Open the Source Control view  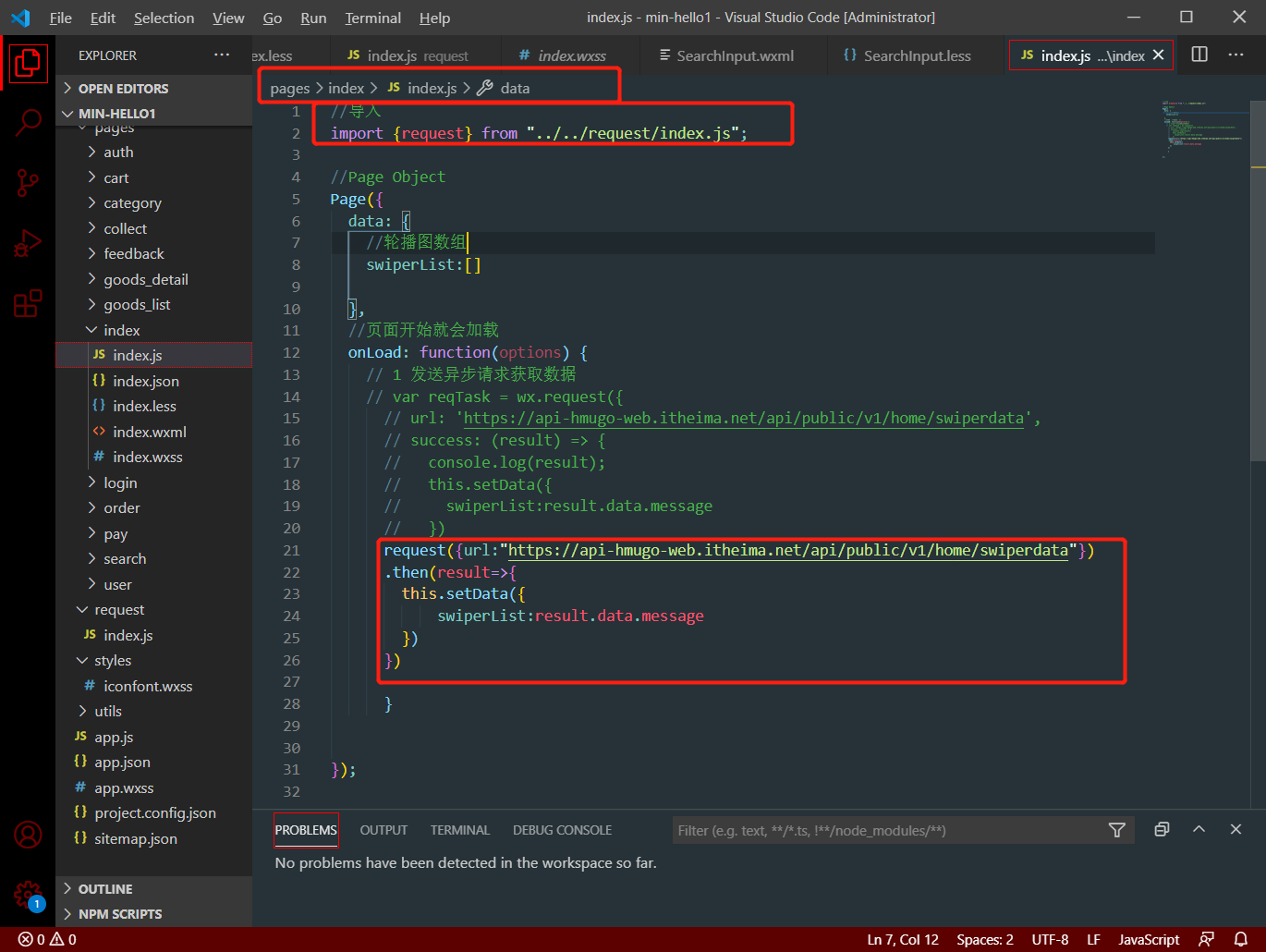click(28, 183)
